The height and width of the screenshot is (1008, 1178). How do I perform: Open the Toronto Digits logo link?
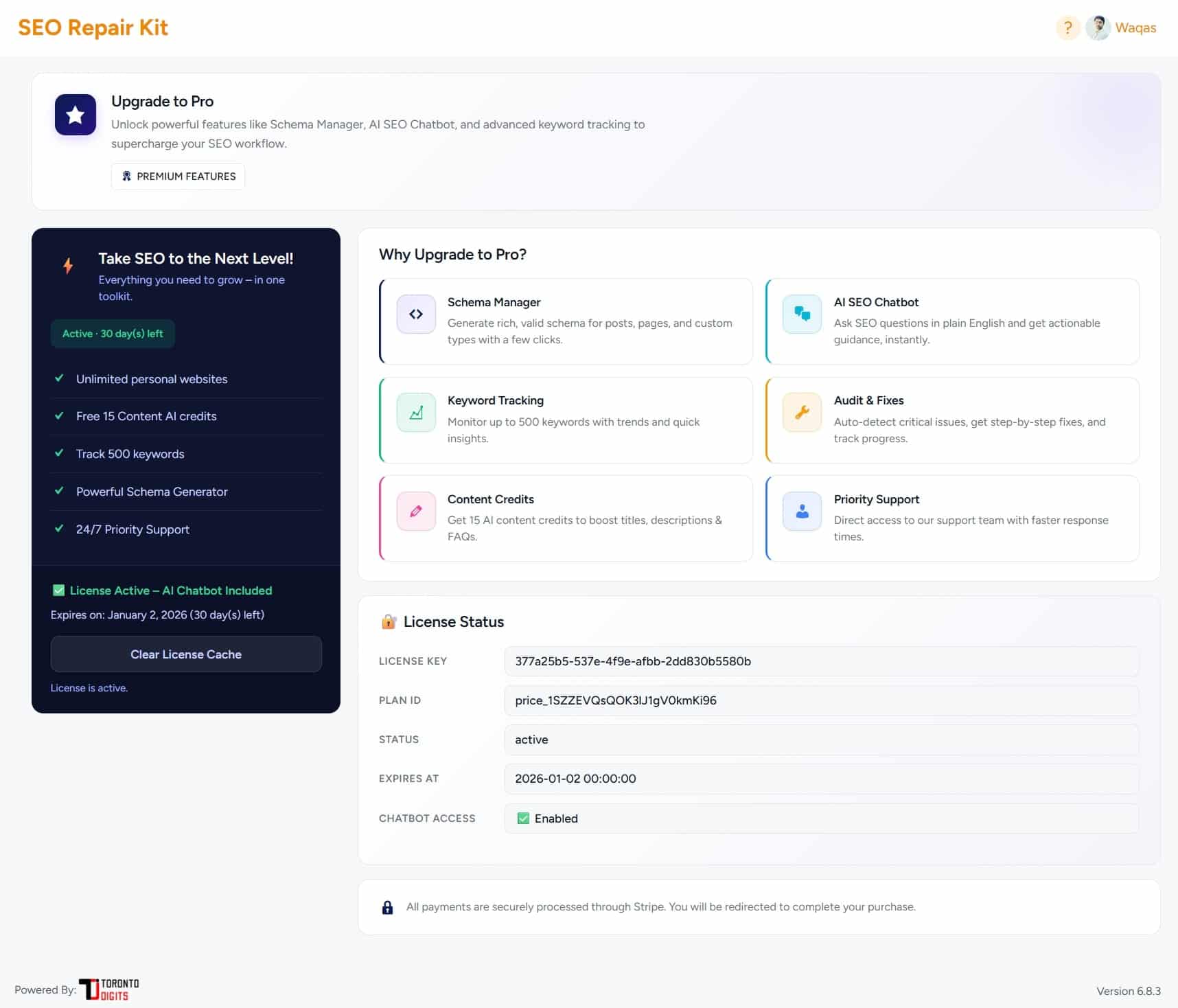click(x=108, y=989)
